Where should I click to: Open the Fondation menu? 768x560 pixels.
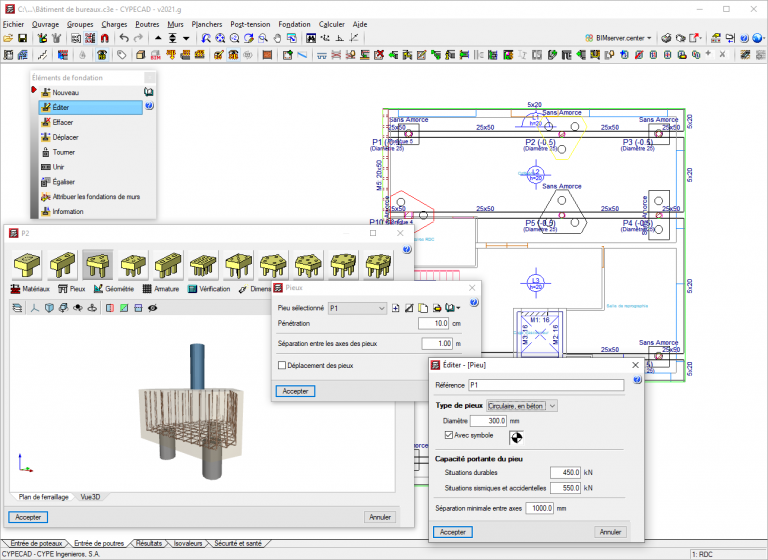[294, 22]
